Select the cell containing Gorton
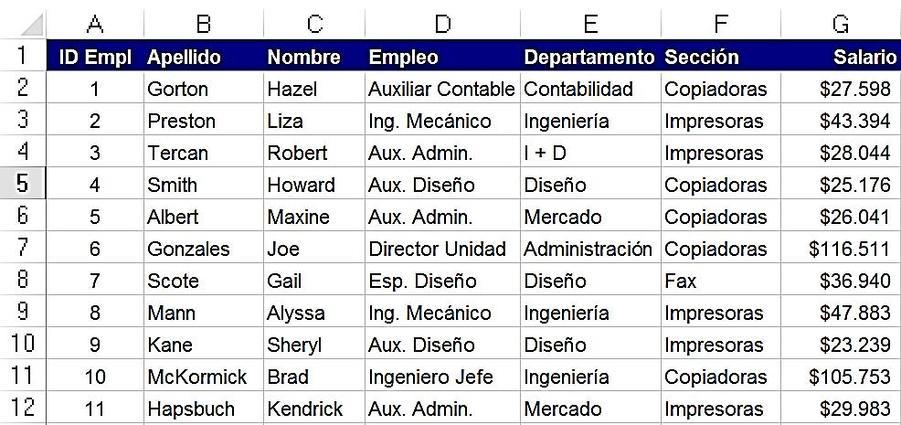The height and width of the screenshot is (425, 901). [x=203, y=88]
